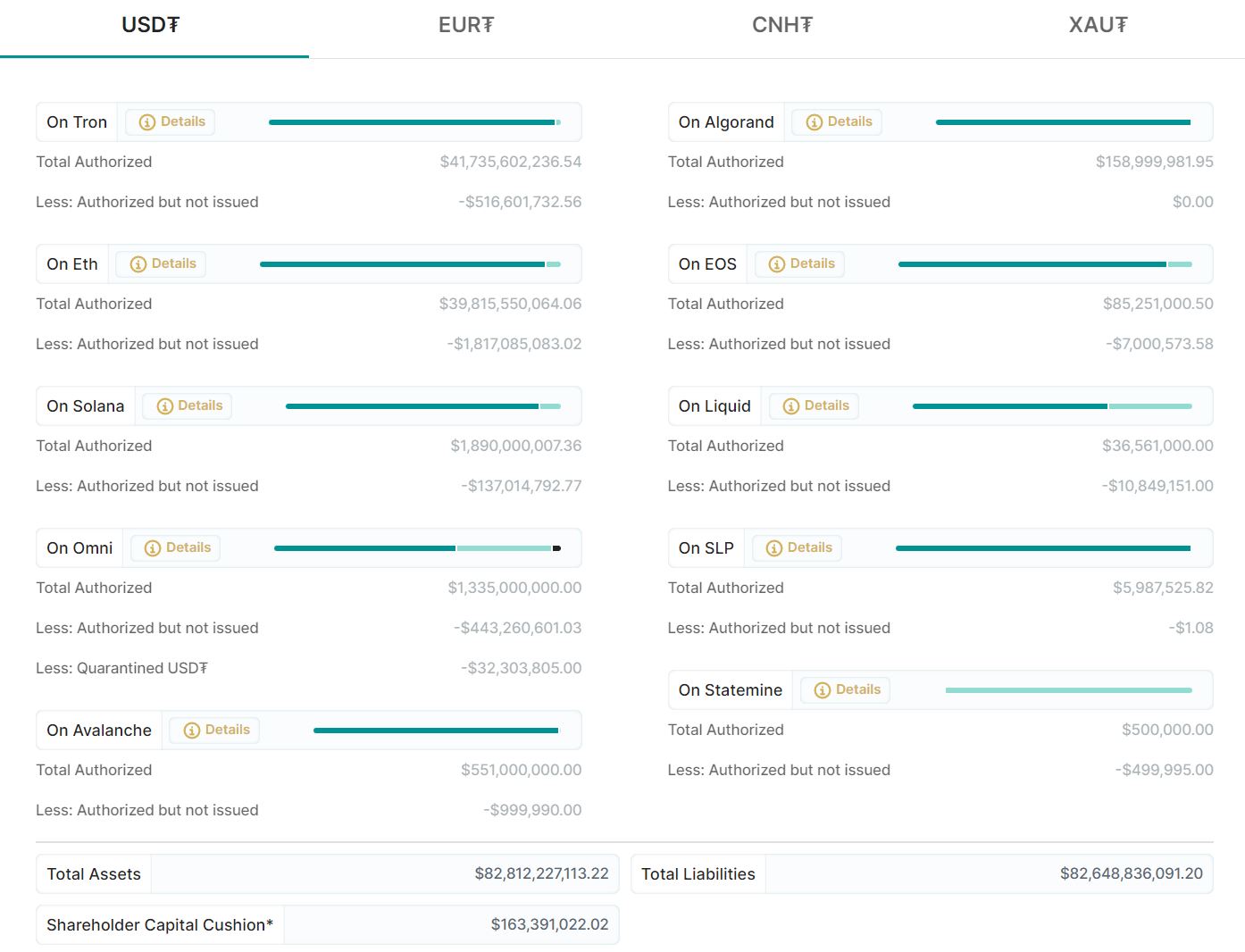Click SLP total $5,987,525.82
Viewport: 1245px width, 952px height.
(x=1163, y=588)
